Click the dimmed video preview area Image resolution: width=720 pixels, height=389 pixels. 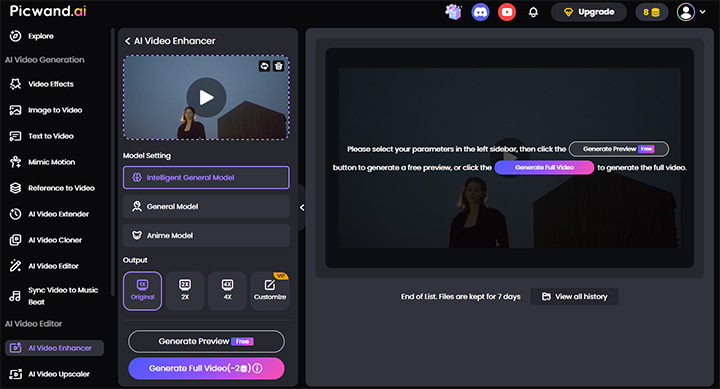(x=509, y=158)
